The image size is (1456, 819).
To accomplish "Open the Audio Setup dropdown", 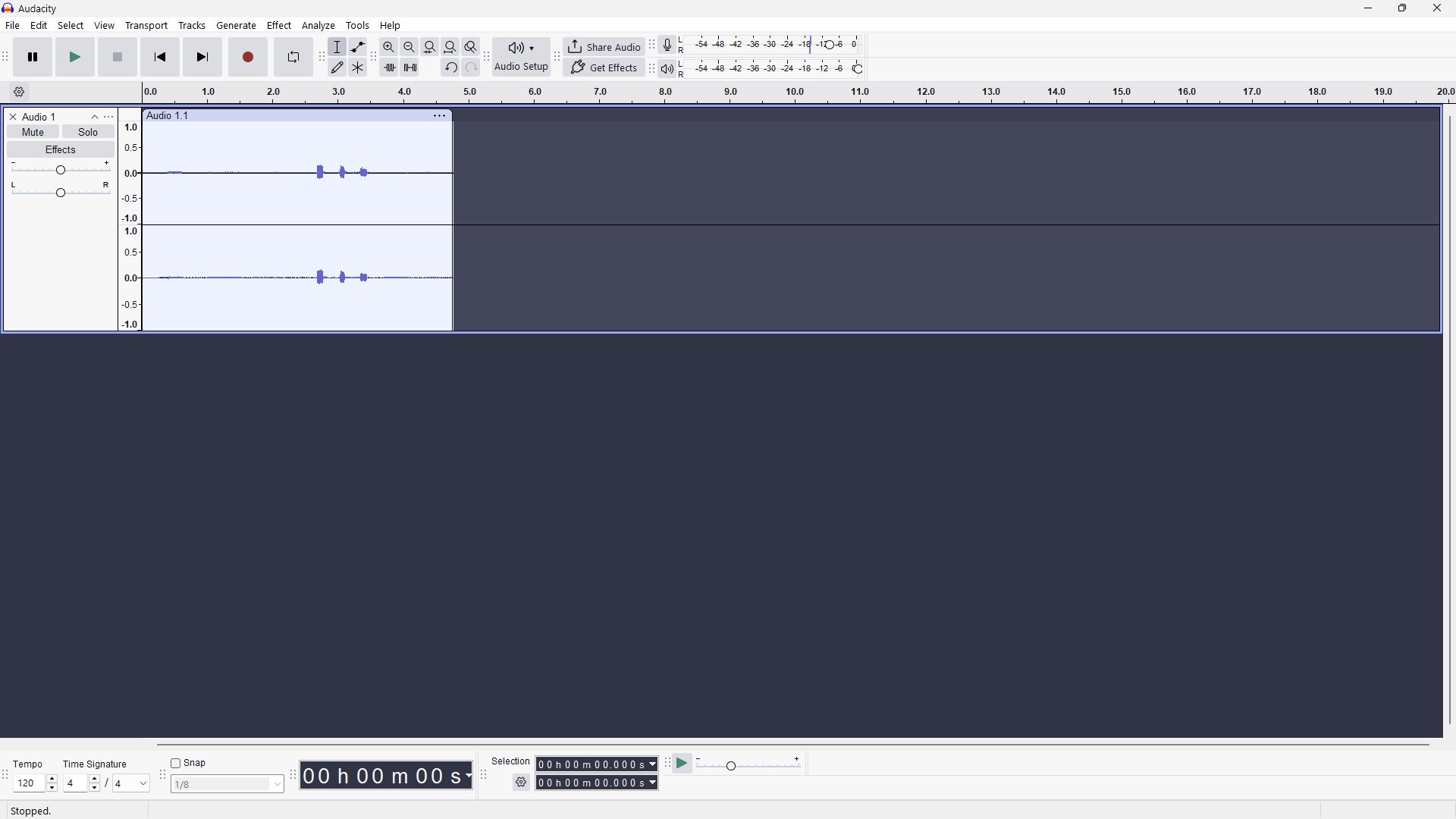I will [x=522, y=57].
